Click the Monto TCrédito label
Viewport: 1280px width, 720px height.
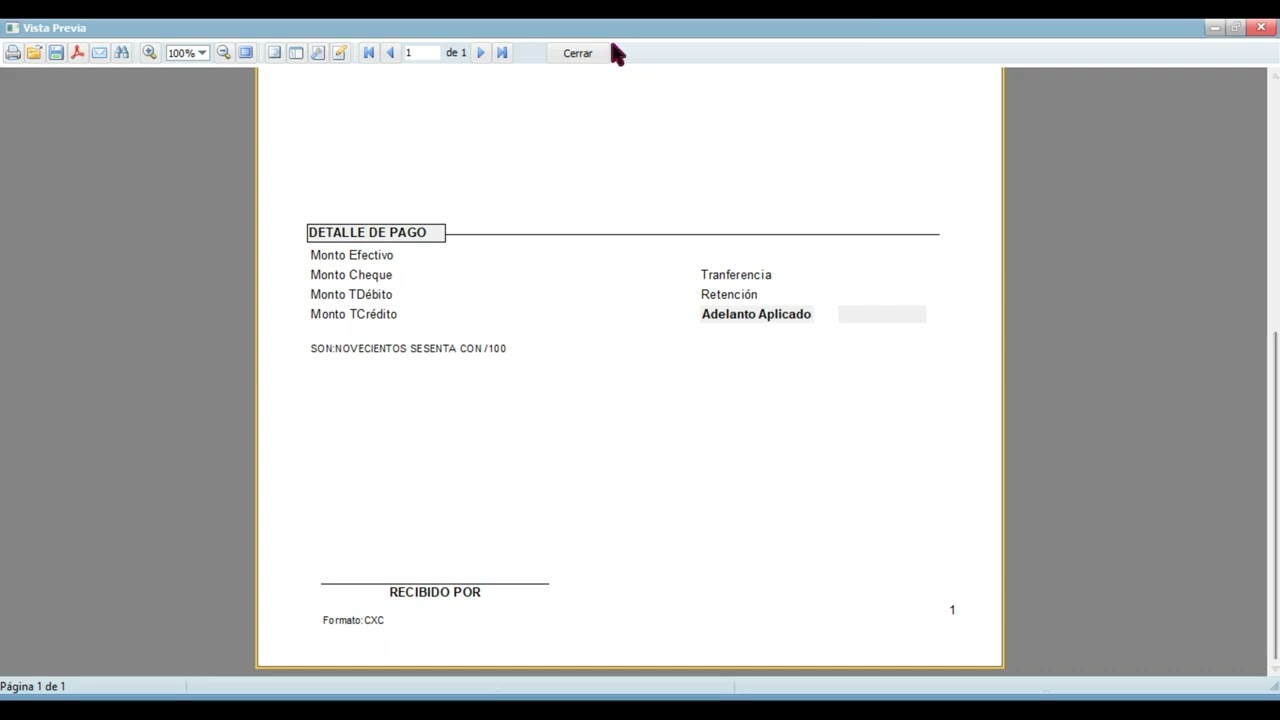click(x=353, y=314)
